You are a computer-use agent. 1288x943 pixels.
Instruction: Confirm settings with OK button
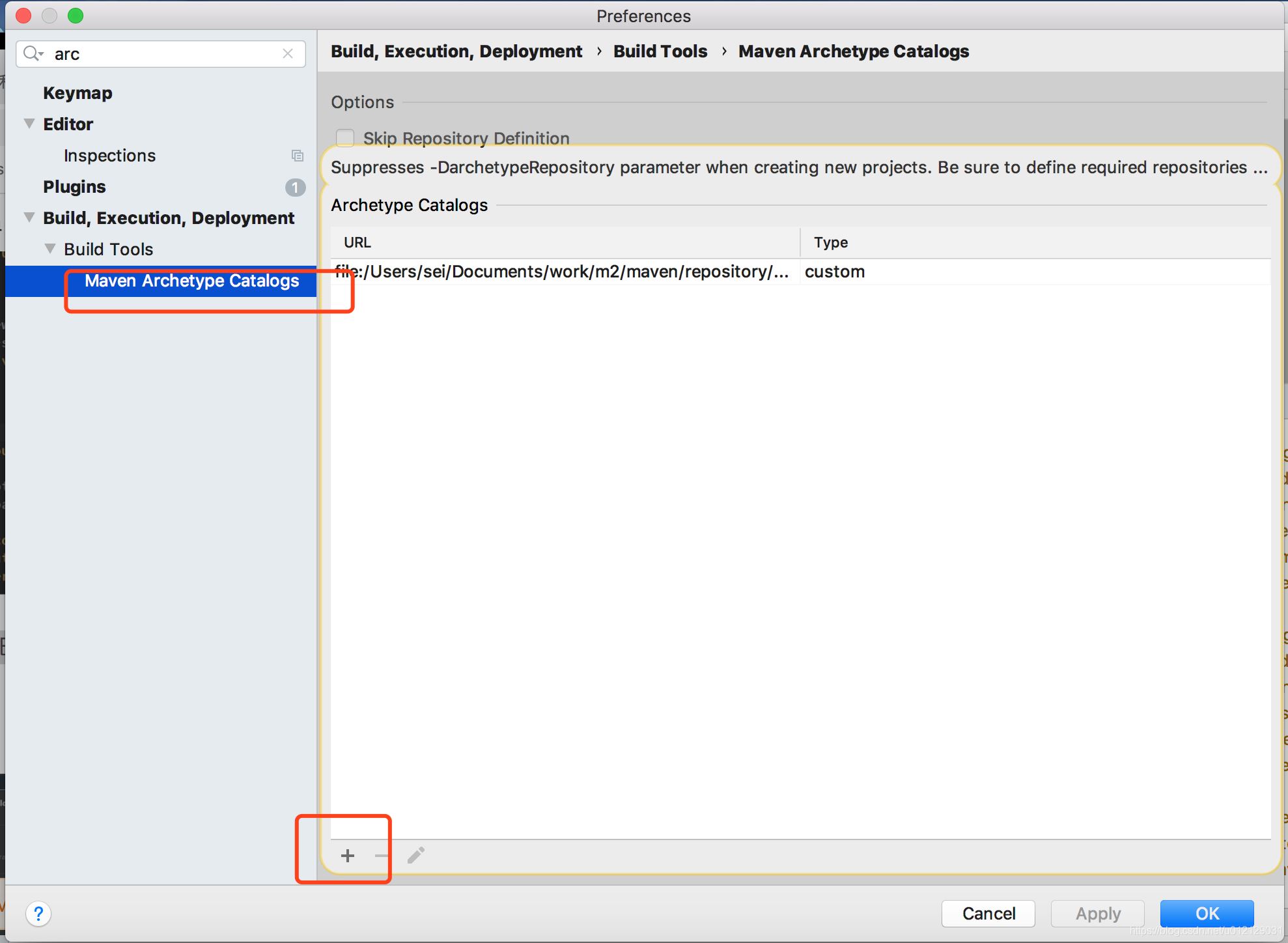1207,914
